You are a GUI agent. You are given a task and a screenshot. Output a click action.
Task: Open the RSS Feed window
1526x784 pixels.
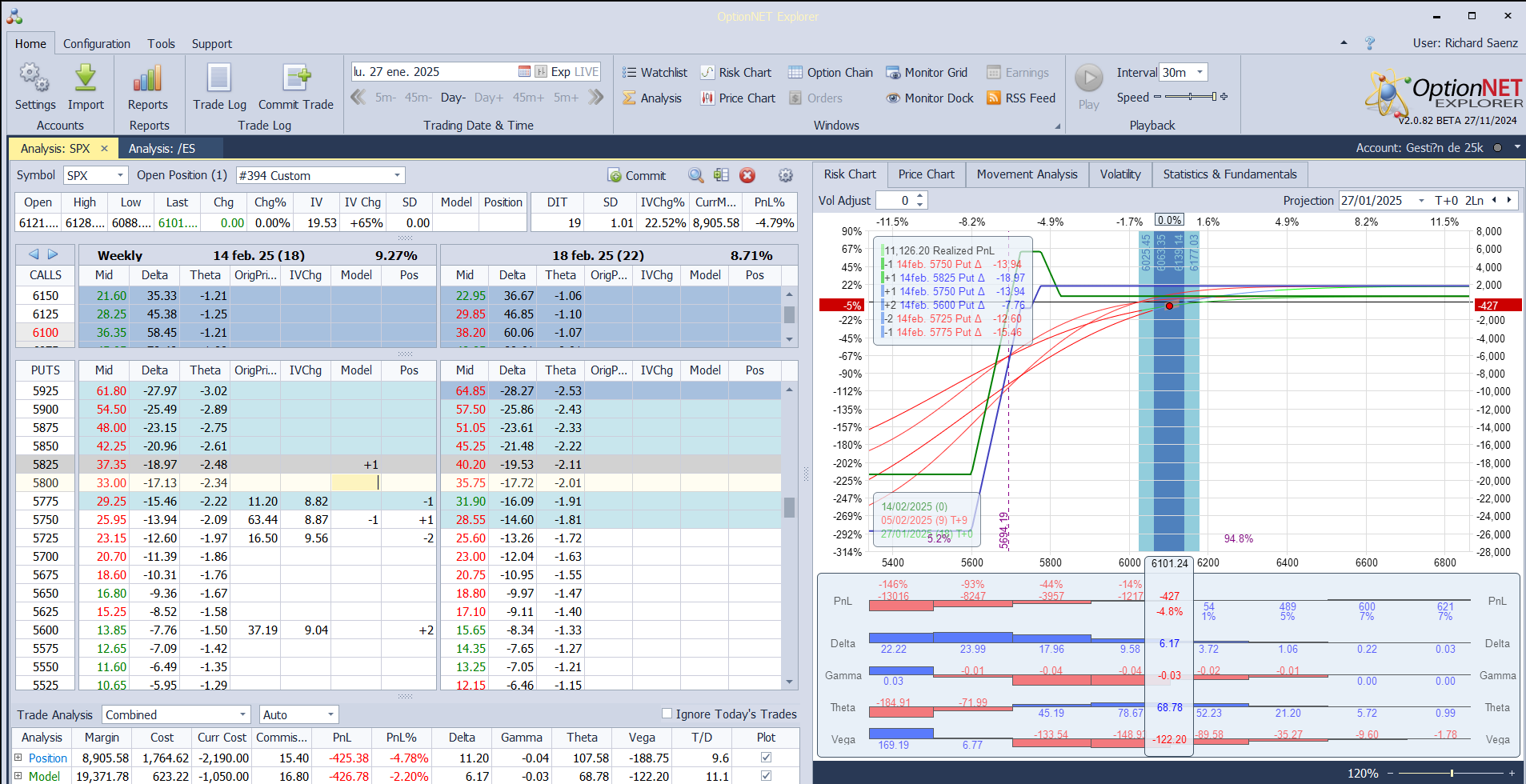click(1021, 98)
